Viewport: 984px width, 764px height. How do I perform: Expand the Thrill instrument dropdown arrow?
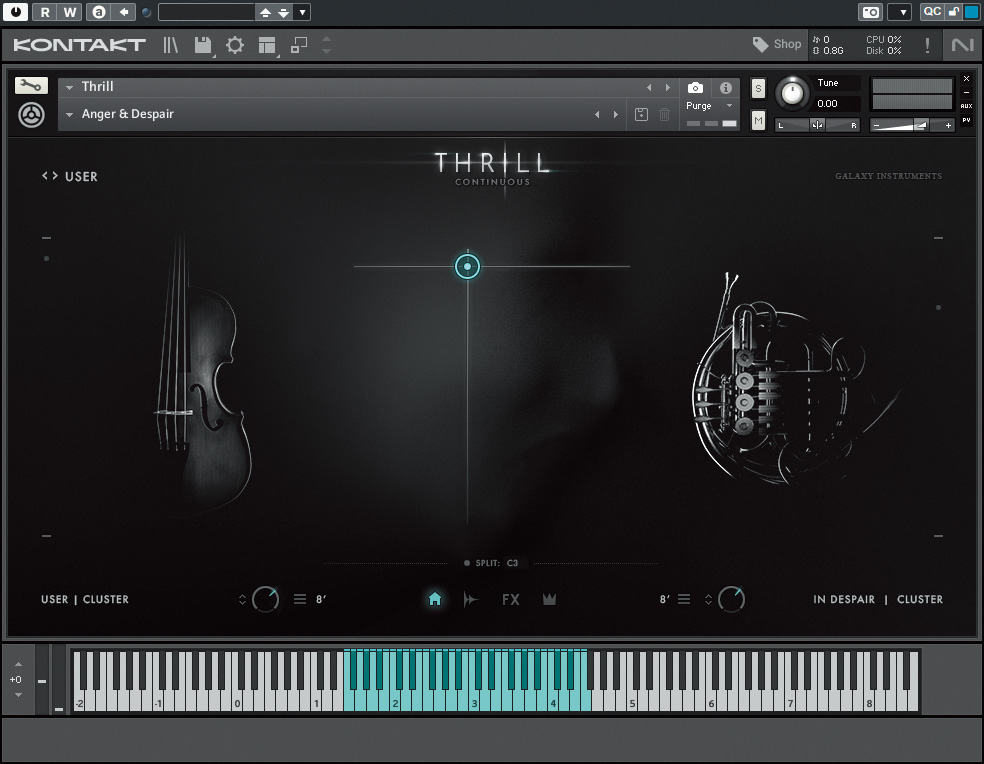[70, 87]
